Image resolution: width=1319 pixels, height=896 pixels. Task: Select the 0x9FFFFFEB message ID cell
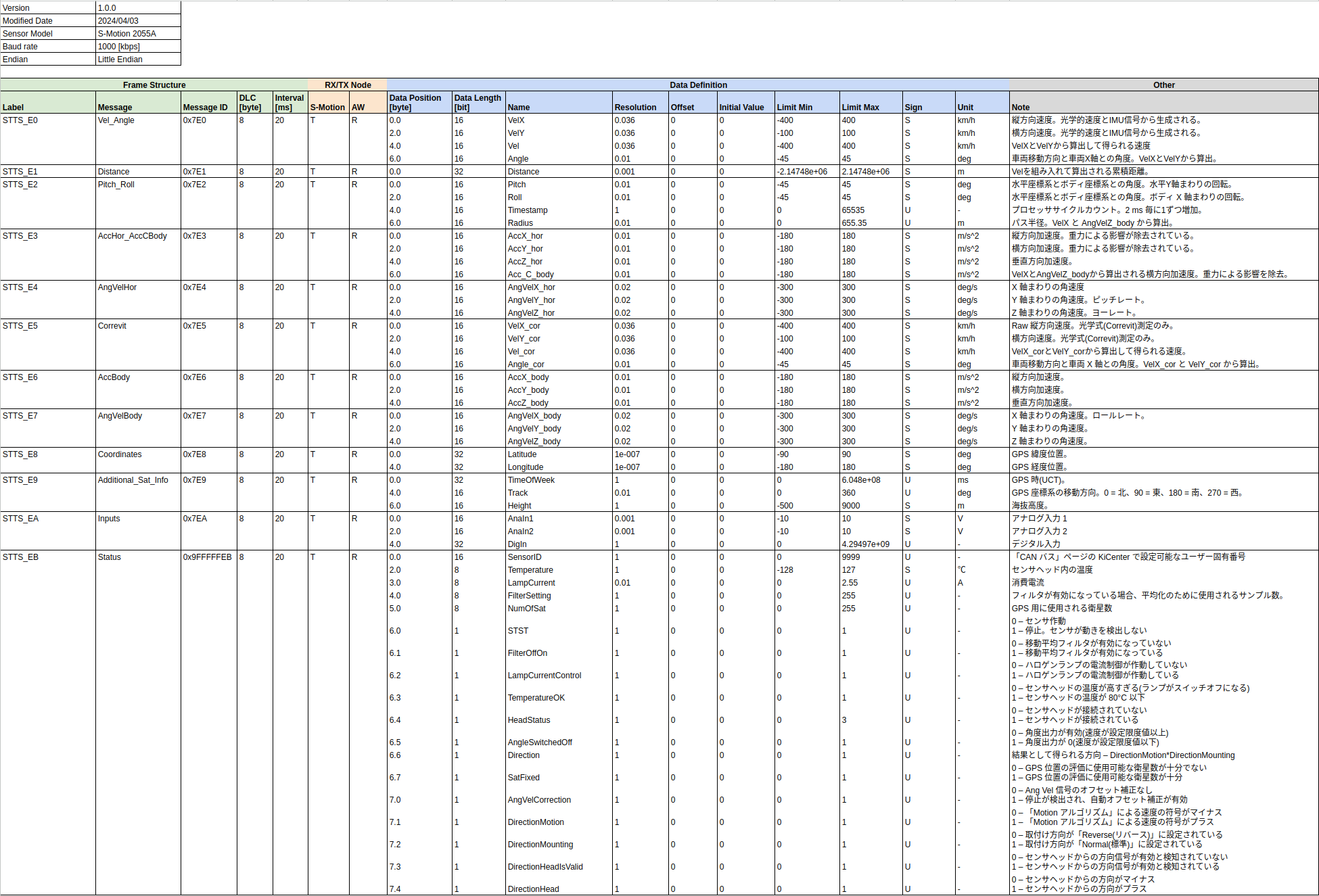[209, 557]
